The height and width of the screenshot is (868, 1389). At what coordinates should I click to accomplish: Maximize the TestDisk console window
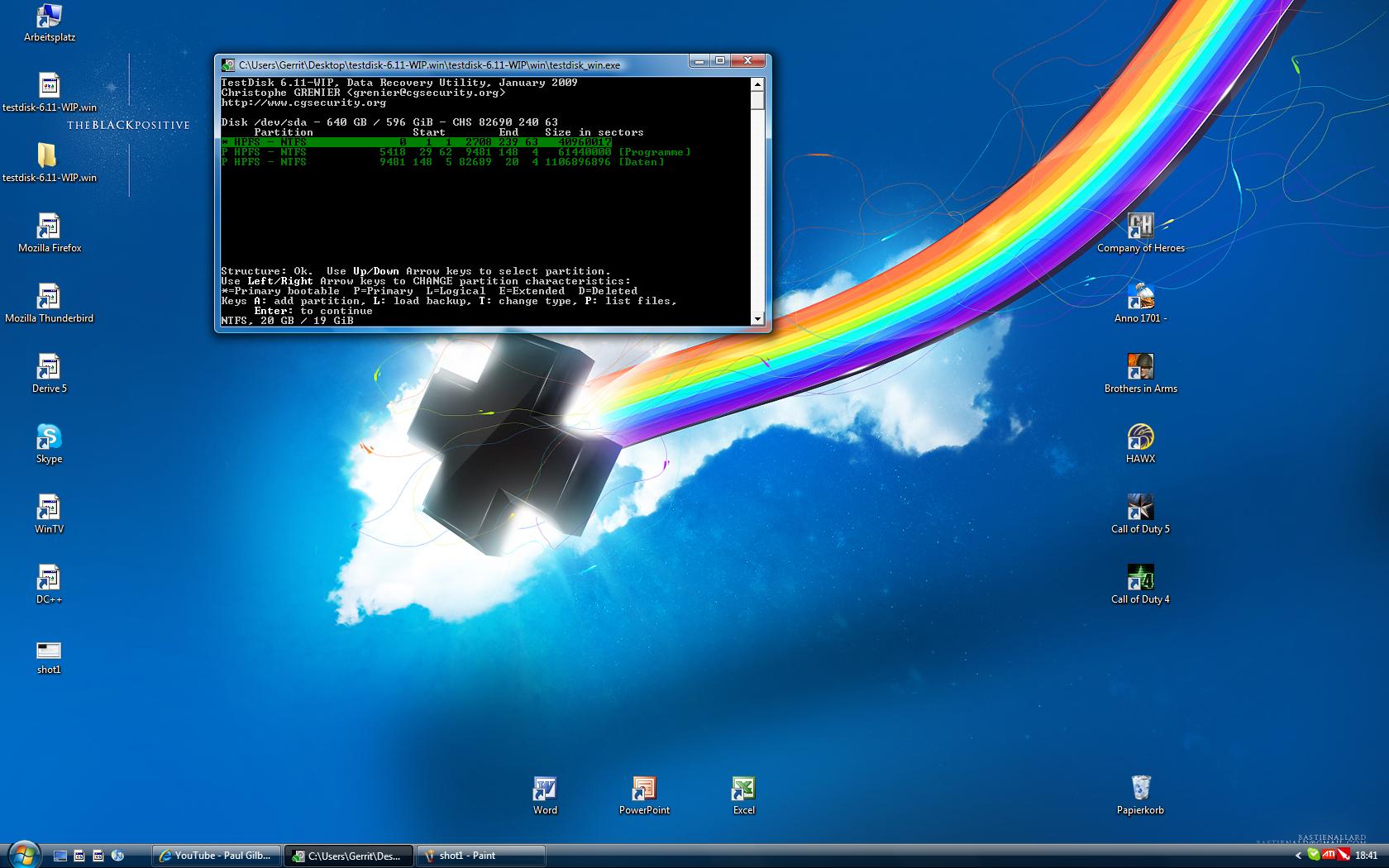click(720, 61)
